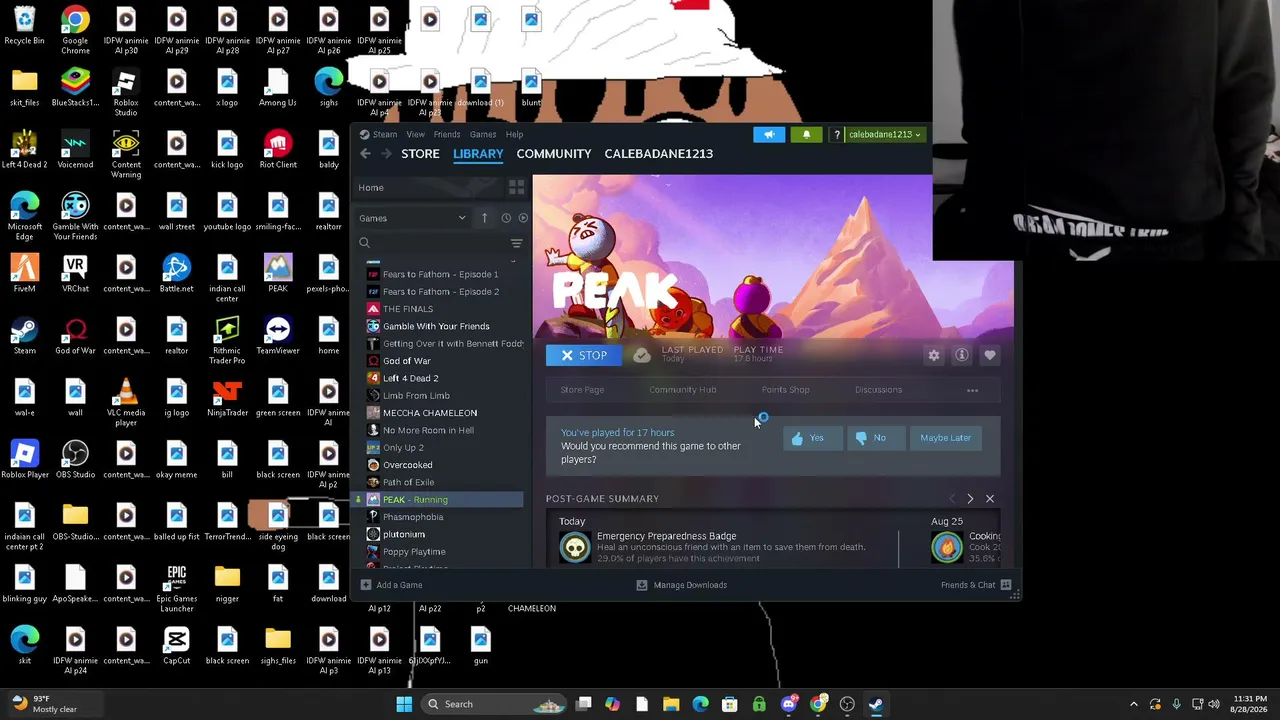1280x720 pixels.
Task: Open Microsoft Store from the taskbar
Action: (x=730, y=704)
